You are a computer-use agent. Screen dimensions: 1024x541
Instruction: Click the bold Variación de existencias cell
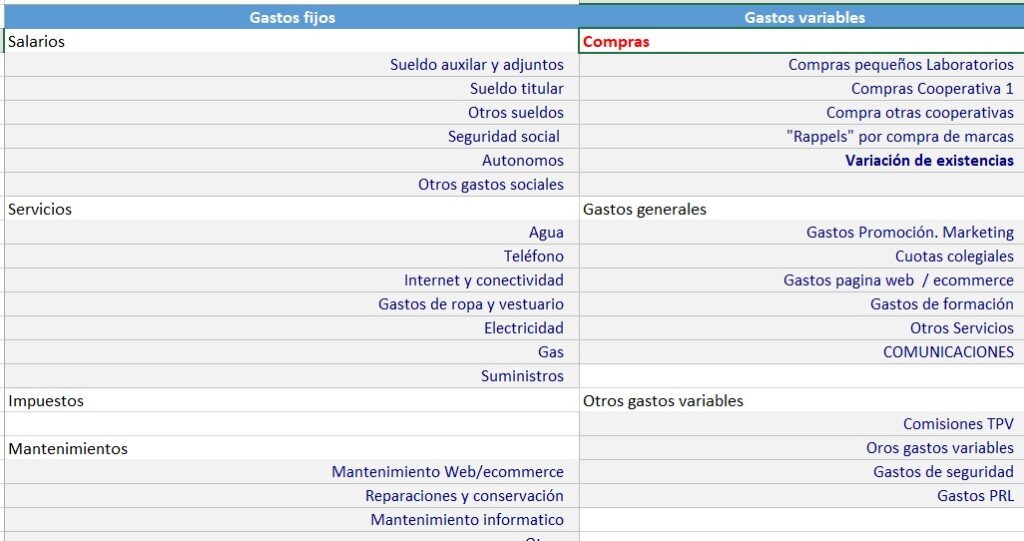tap(801, 161)
